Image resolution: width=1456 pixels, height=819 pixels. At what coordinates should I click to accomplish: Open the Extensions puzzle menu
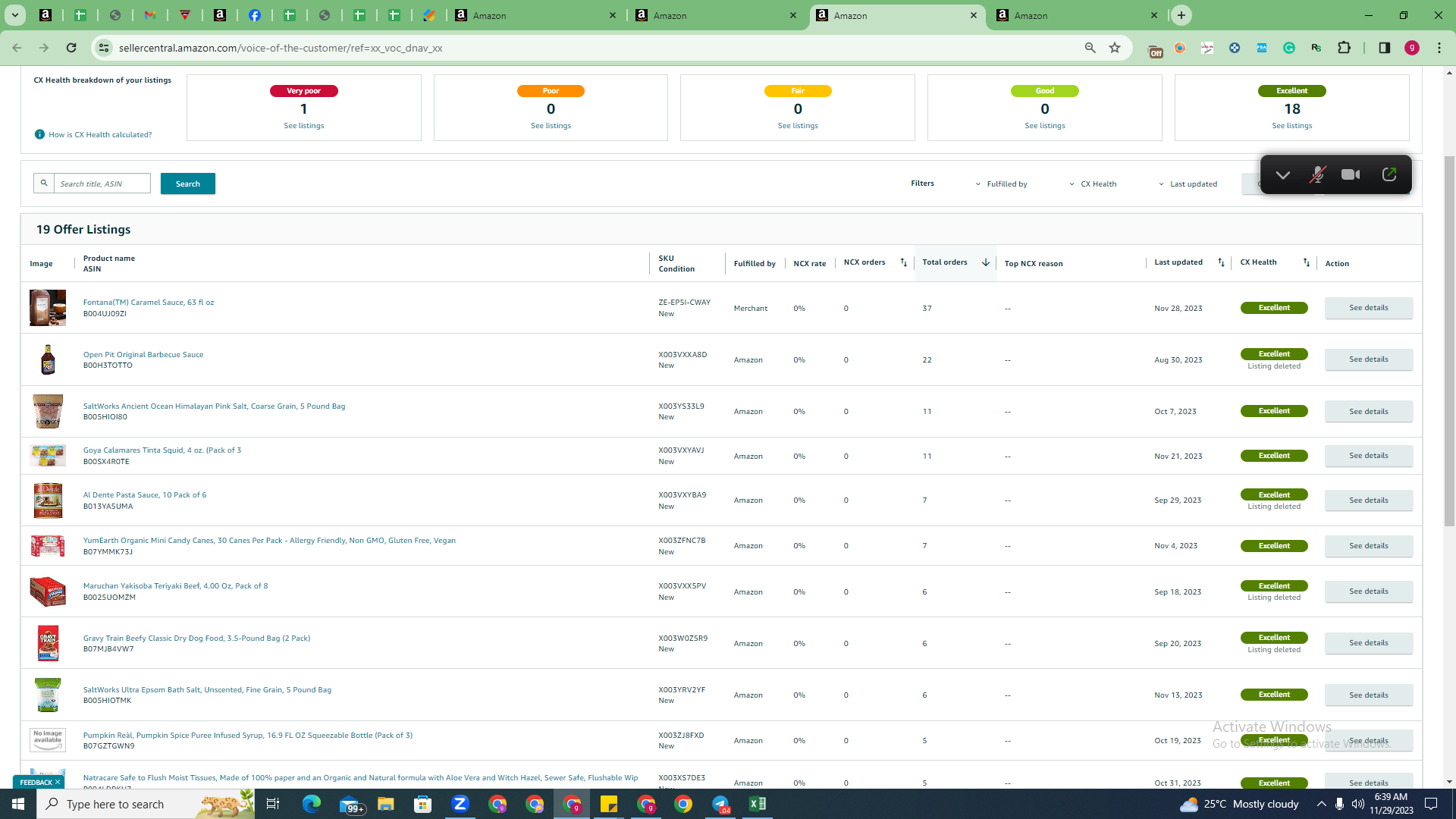tap(1344, 48)
